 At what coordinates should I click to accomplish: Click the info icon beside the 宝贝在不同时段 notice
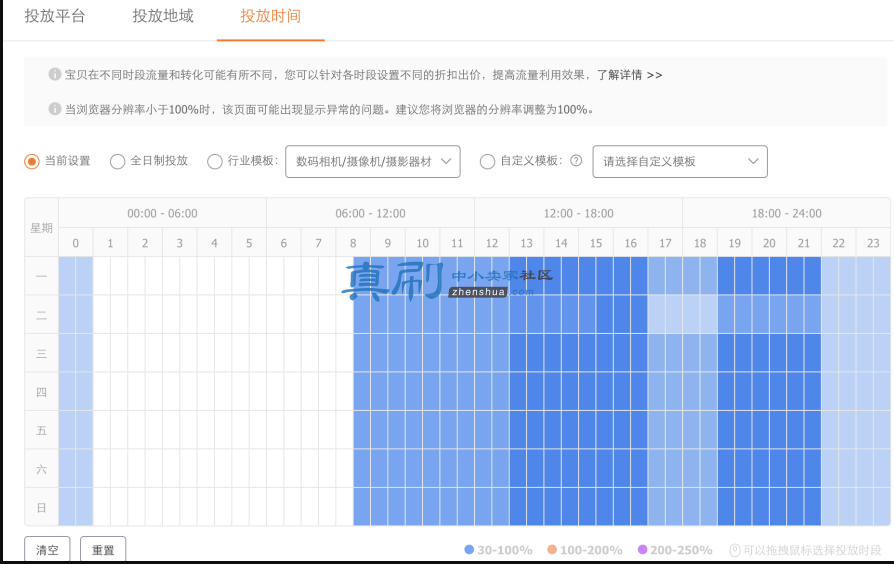pos(55,75)
